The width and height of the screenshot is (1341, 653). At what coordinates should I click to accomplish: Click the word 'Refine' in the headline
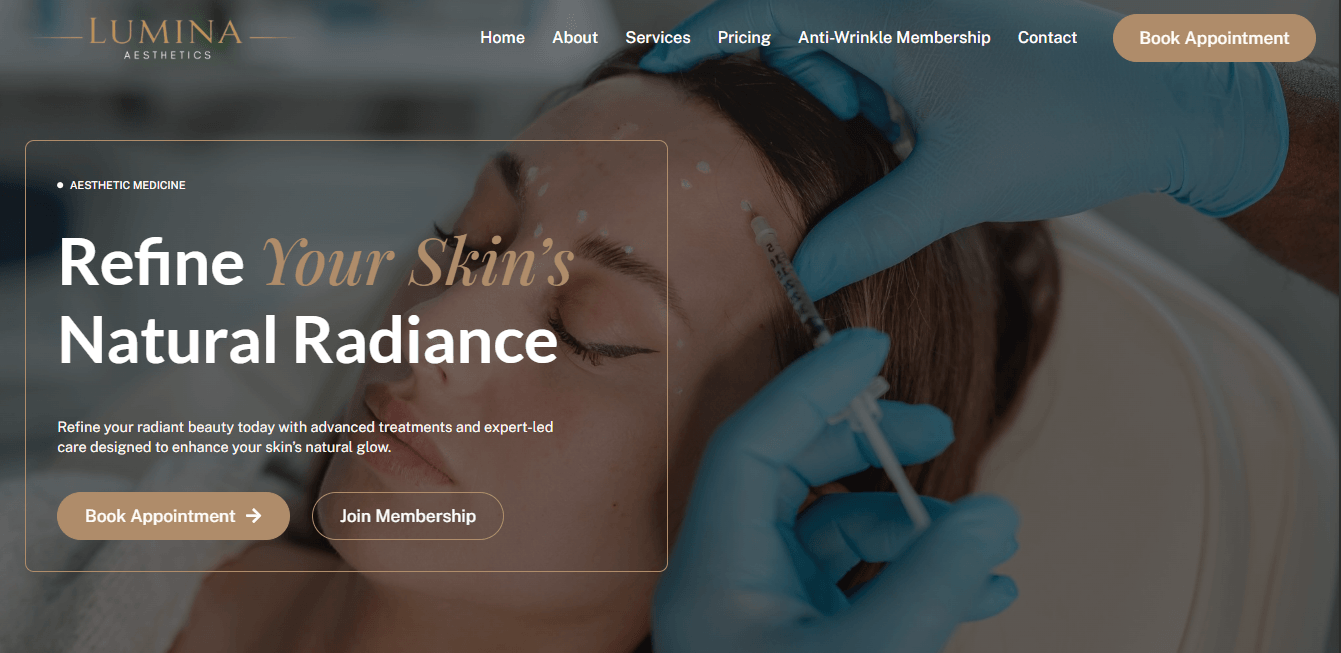pos(151,262)
